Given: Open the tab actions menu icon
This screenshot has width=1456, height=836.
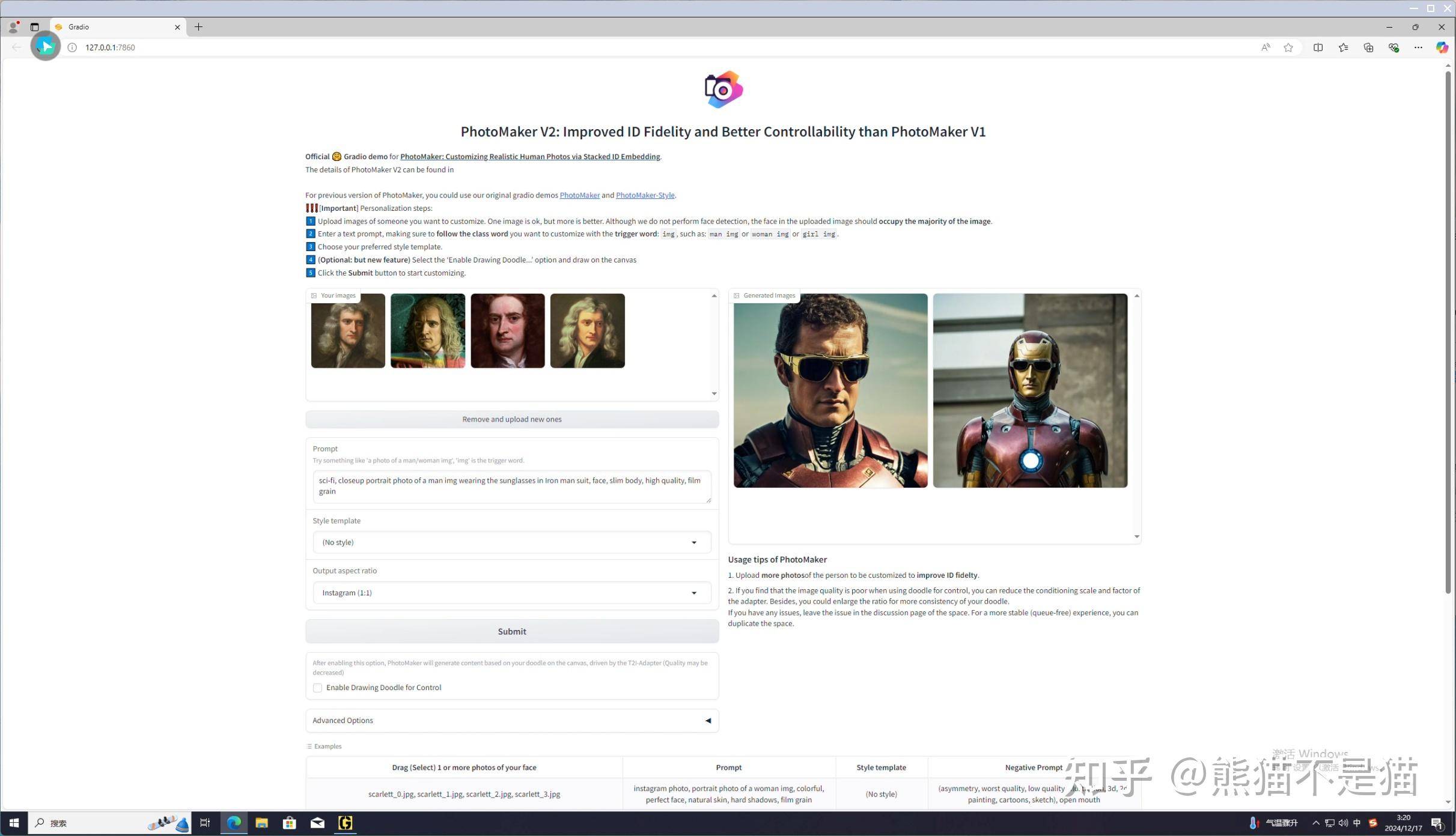Looking at the screenshot, I should coord(35,27).
